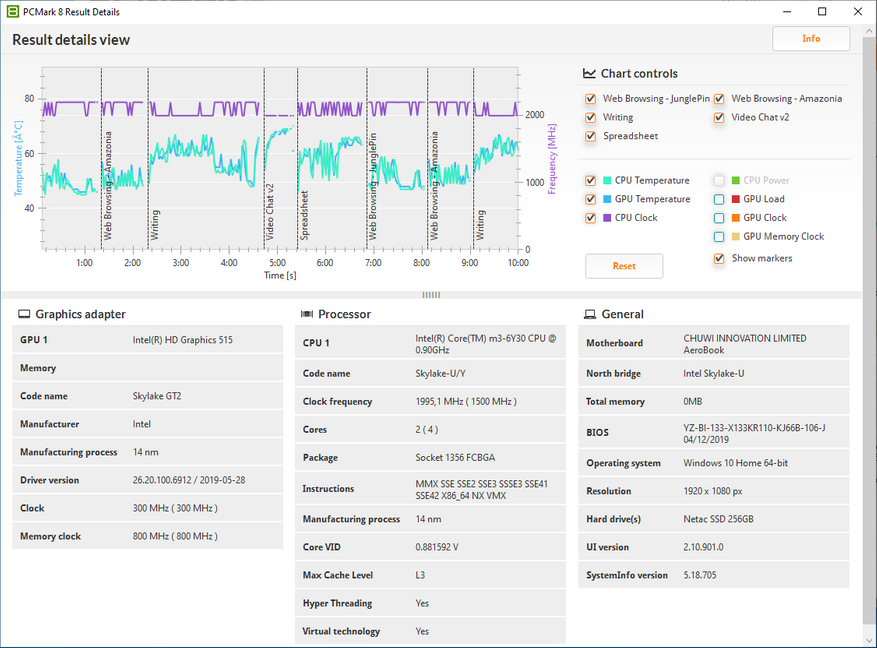Click the Graphics adapter monitor icon

(x=24, y=314)
